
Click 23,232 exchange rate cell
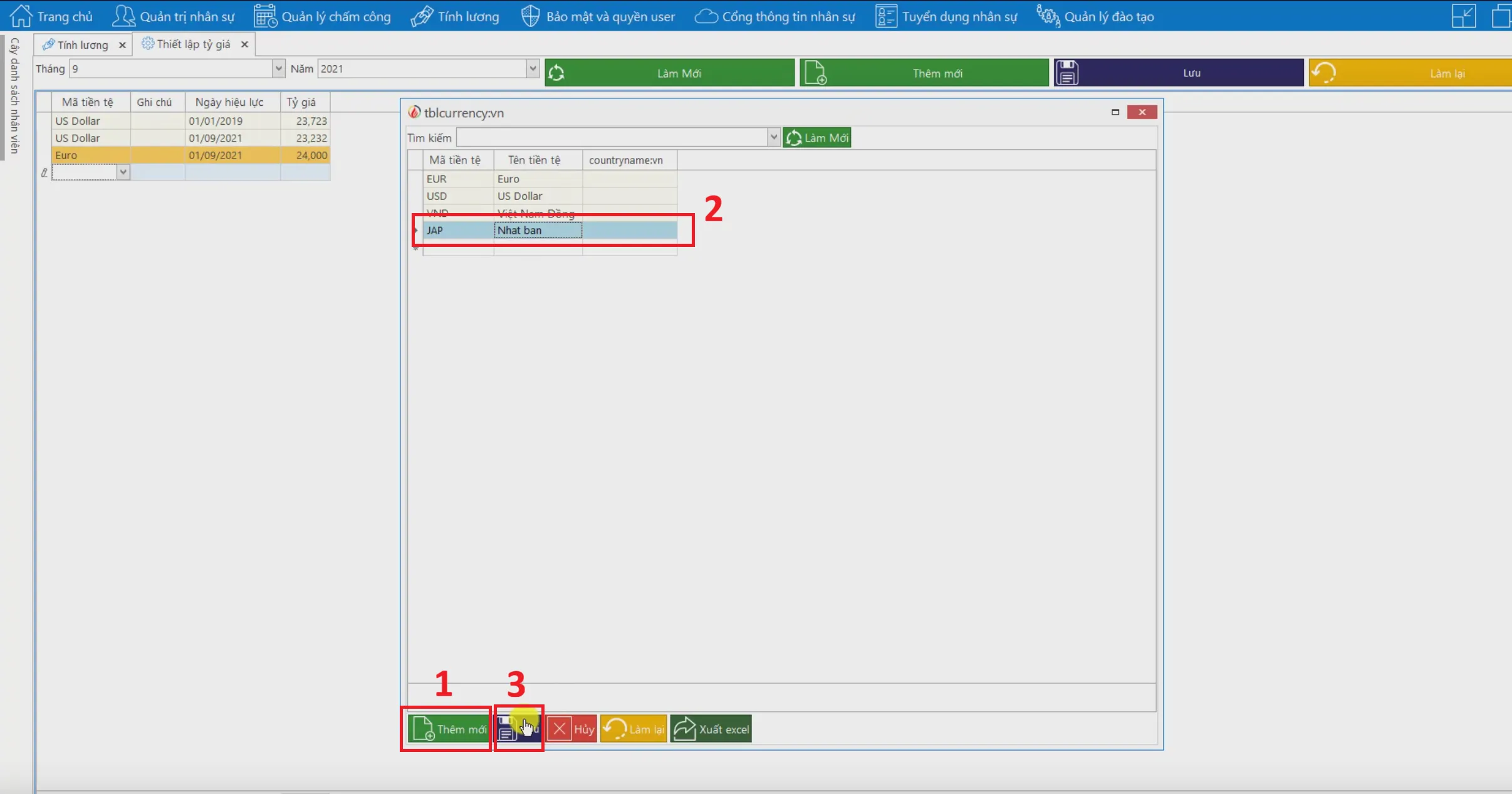(x=305, y=138)
